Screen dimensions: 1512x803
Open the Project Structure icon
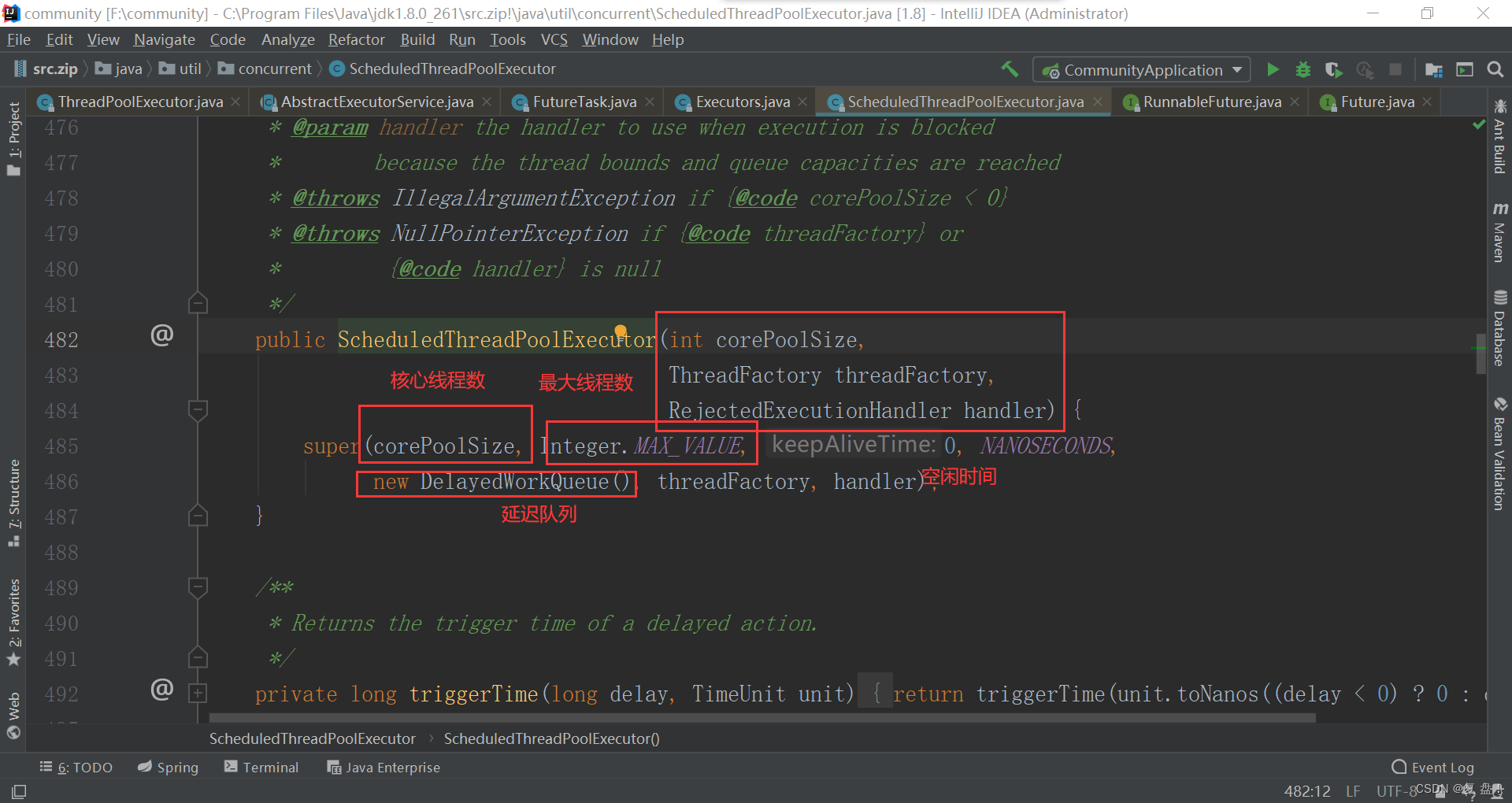1434,69
